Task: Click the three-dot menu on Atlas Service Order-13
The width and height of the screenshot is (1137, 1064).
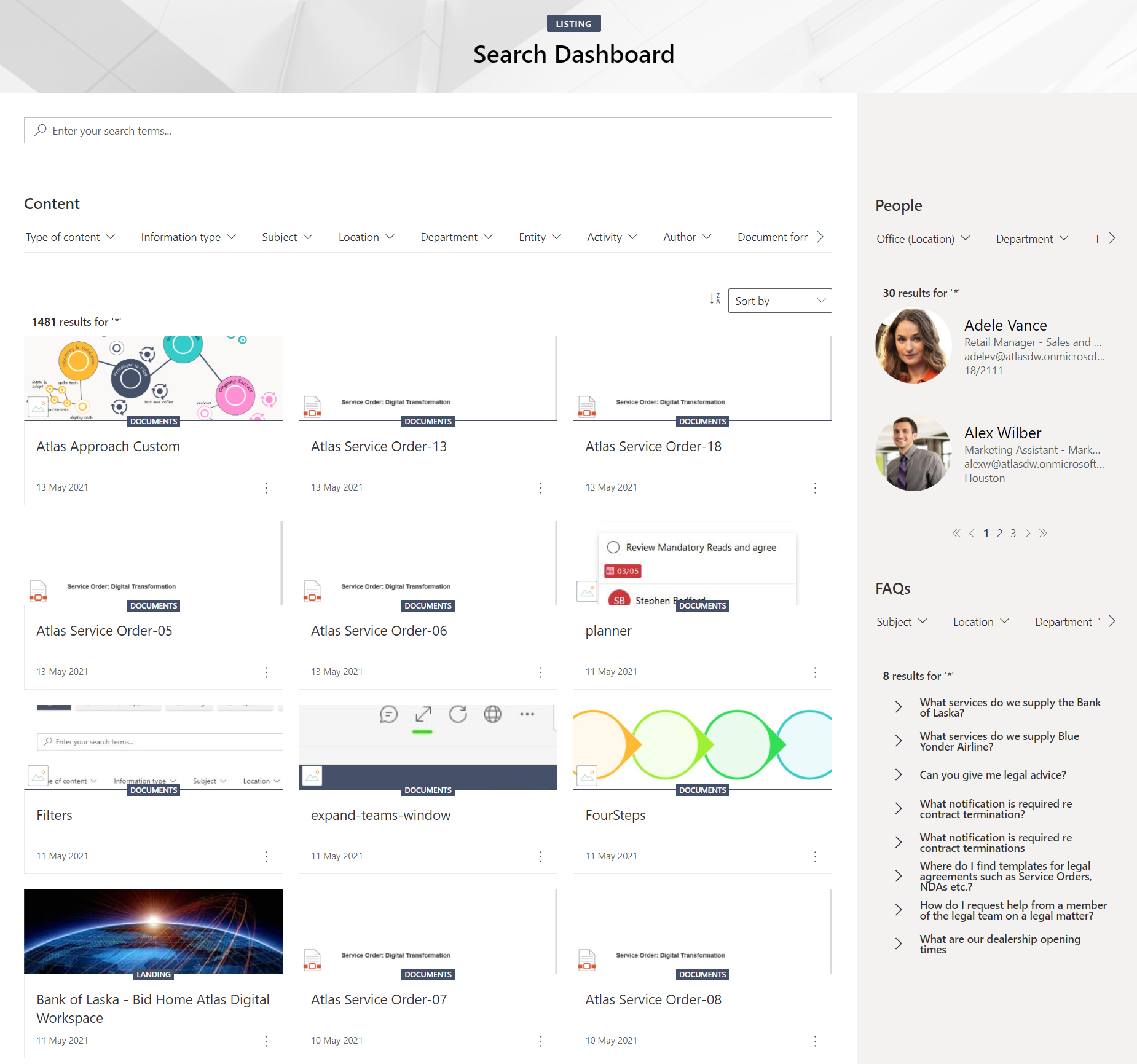Action: 540,488
